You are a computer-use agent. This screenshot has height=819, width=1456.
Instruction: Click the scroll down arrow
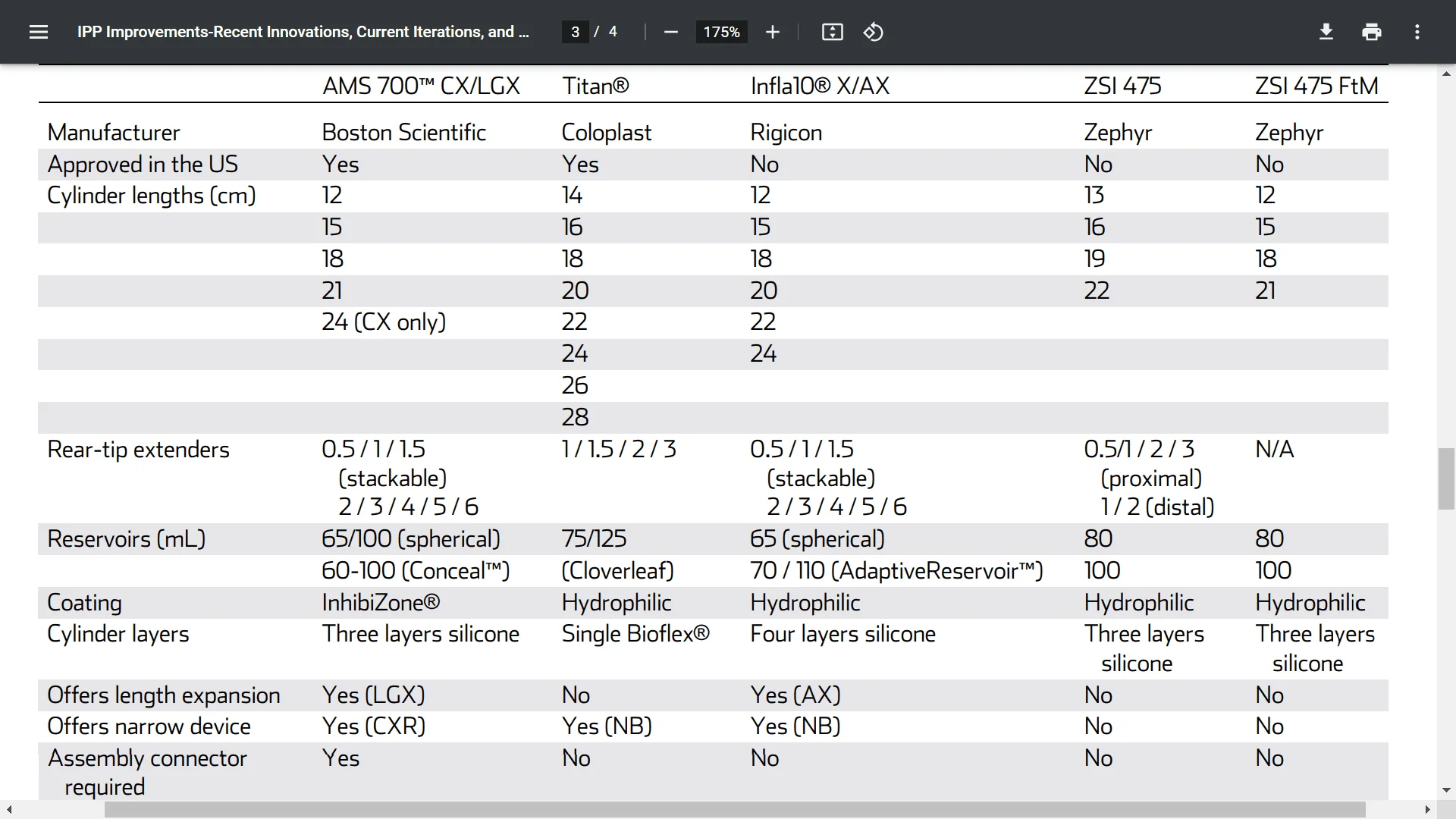coord(1446,790)
